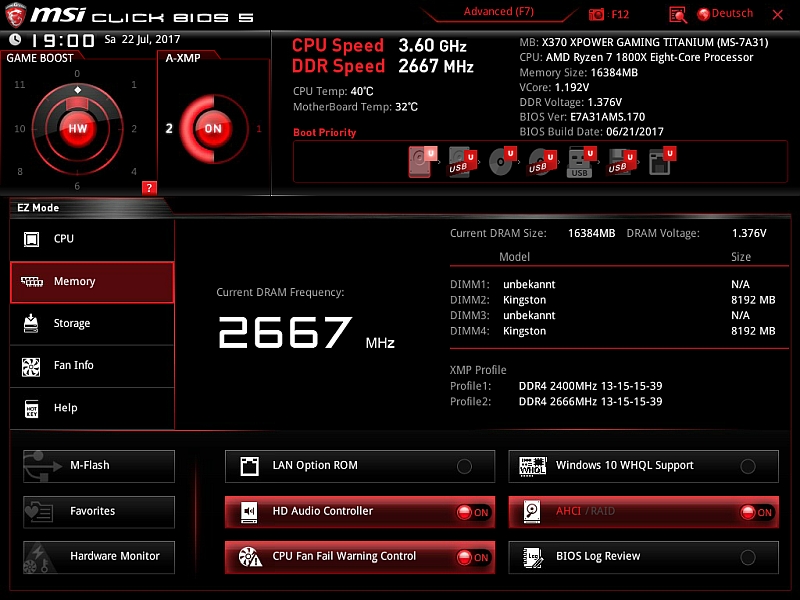
Task: Select the network boot priority device
Action: 662,161
